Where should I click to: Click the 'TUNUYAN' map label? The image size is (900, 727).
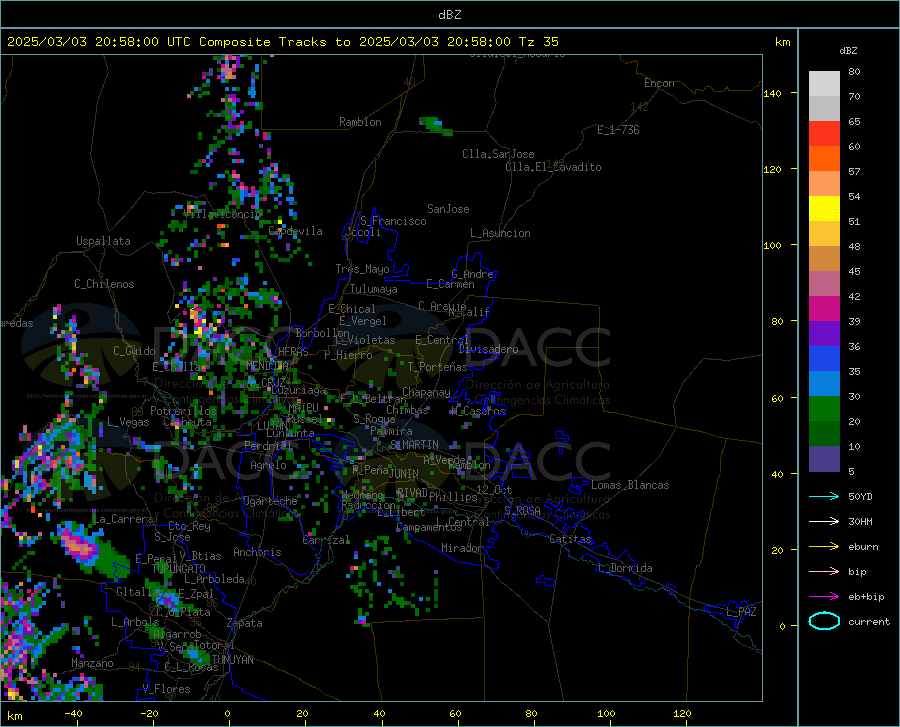pos(232,660)
